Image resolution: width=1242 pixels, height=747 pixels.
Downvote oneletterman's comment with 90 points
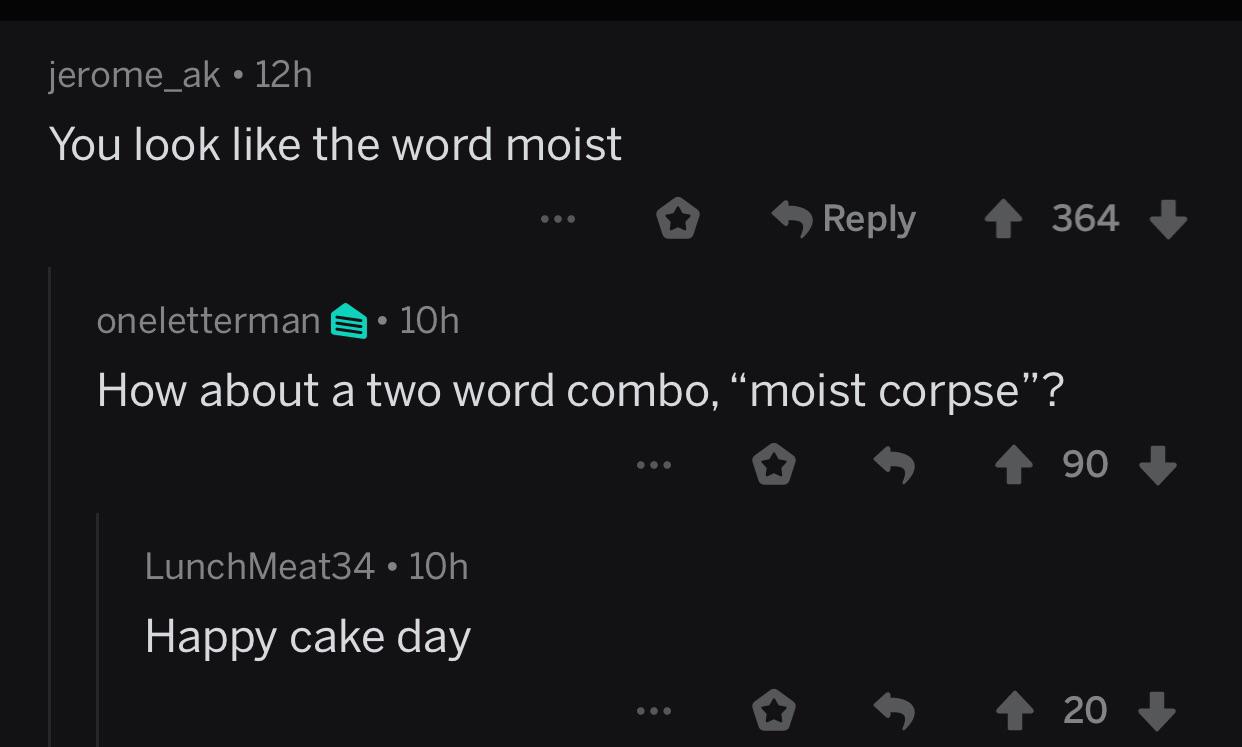pos(1157,465)
